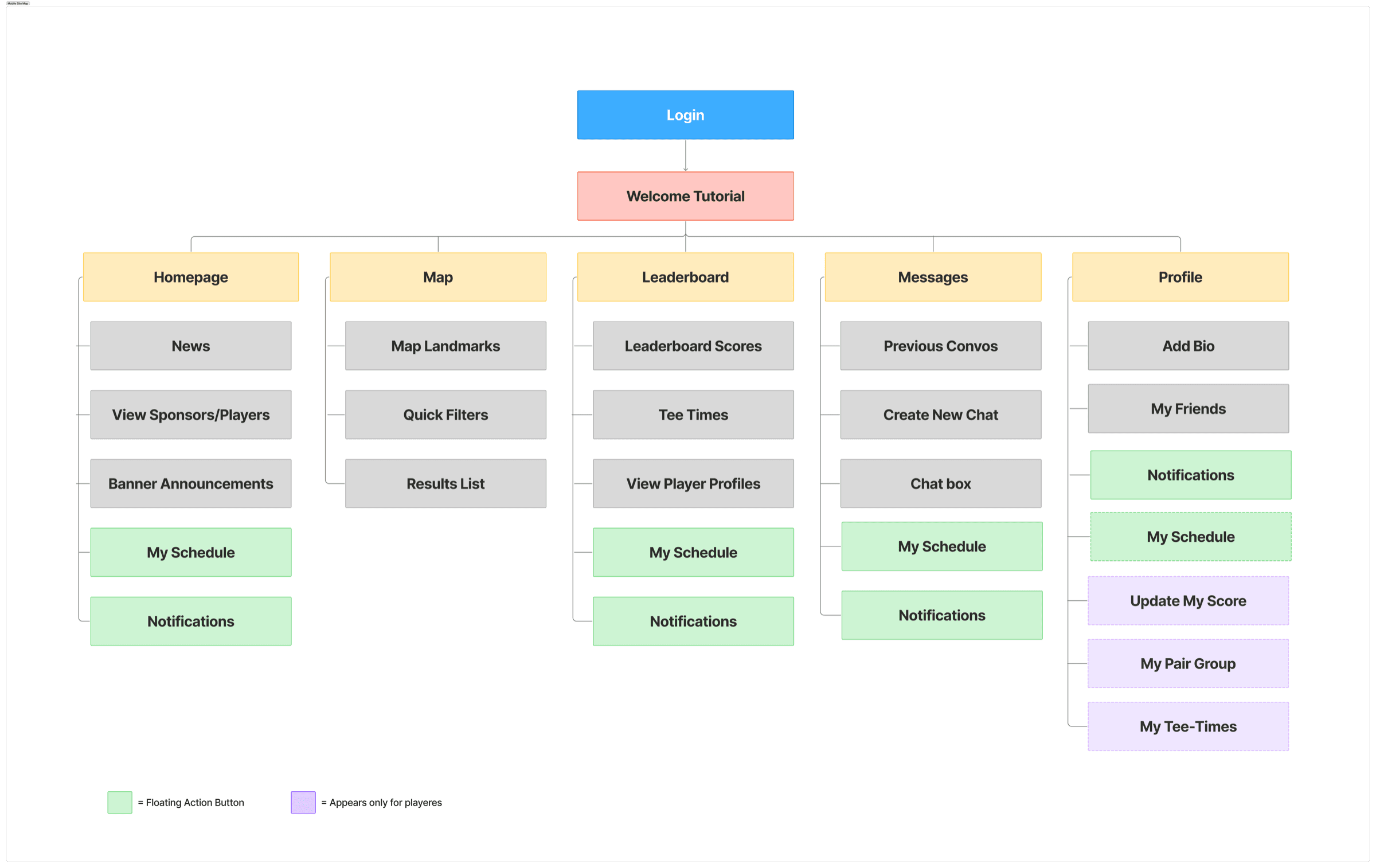Select the View Player Profiles box
The image size is (1376, 868).
[693, 483]
